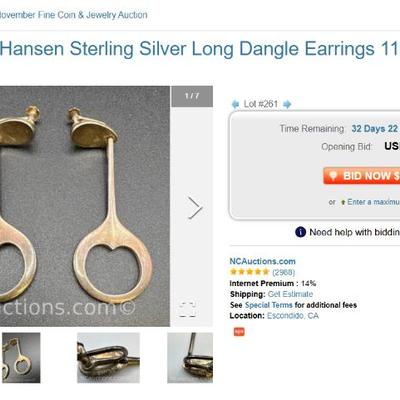Viewport: 400px width, 400px height.
Task: Click the blue info icon for bidding help
Action: (x=300, y=232)
